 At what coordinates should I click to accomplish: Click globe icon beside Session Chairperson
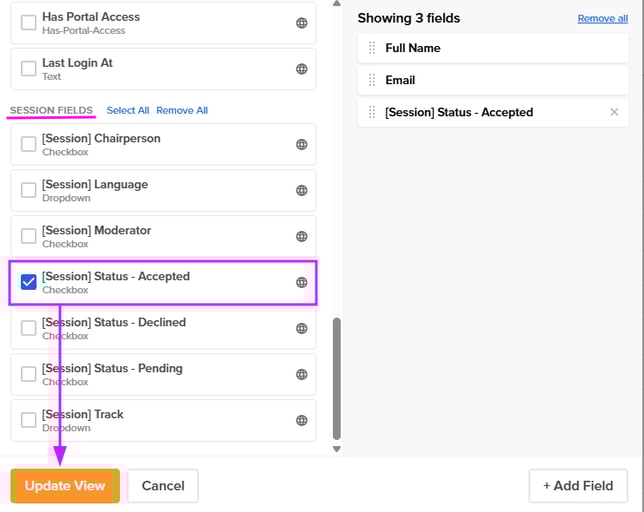(x=301, y=145)
